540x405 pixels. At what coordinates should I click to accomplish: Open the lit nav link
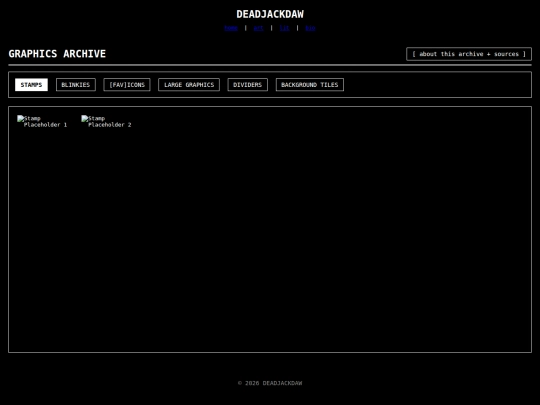coord(284,28)
